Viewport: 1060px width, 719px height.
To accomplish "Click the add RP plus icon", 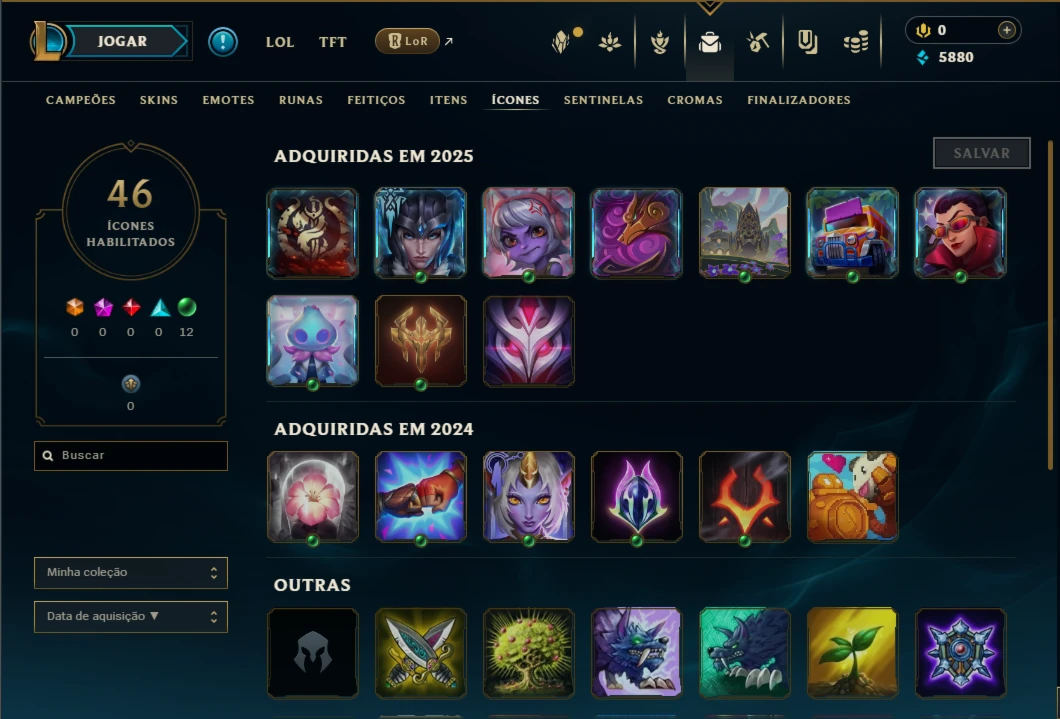I will pos(1007,30).
